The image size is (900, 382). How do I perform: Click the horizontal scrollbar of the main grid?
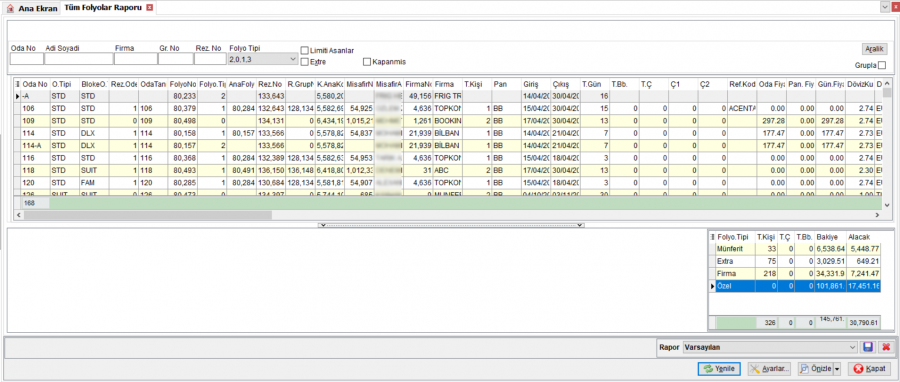coord(148,215)
